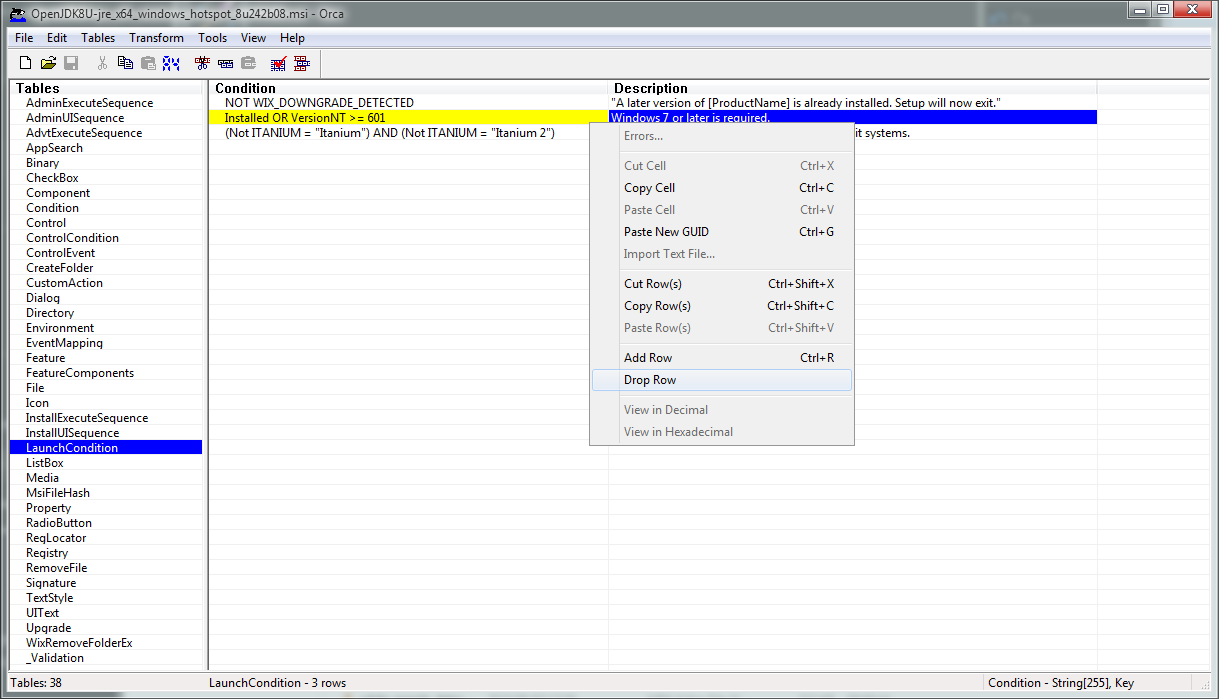Select the Property table in list

(x=48, y=508)
